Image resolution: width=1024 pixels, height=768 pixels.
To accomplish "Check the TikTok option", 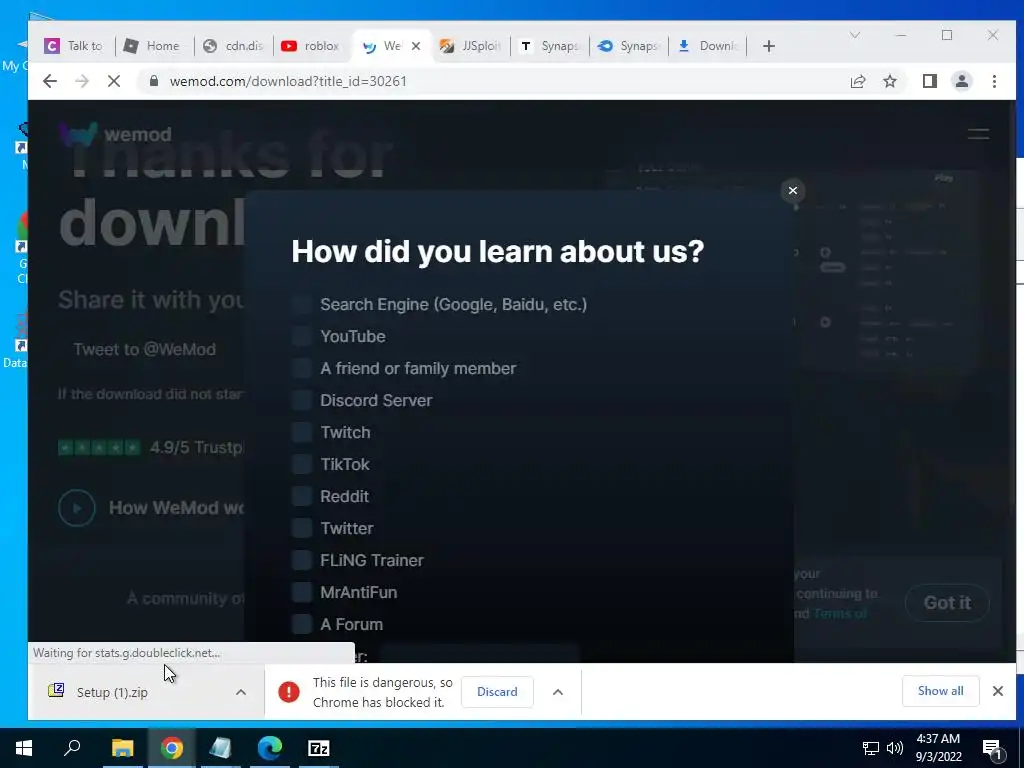I will pos(302,464).
